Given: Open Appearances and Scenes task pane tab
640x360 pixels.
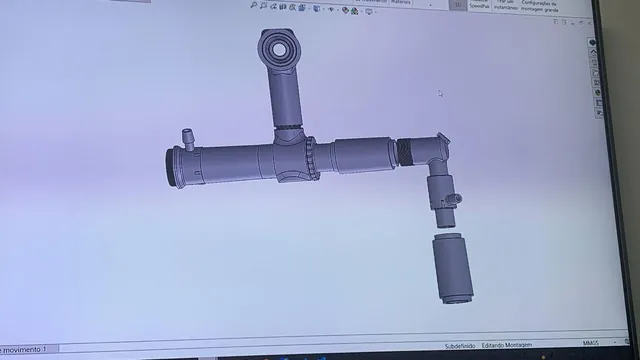Looking at the screenshot, I should coord(598,93).
